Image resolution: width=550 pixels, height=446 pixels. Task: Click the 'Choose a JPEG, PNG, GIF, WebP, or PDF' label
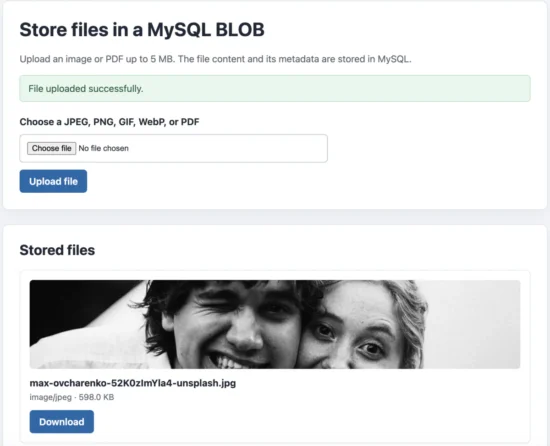[x=109, y=122]
